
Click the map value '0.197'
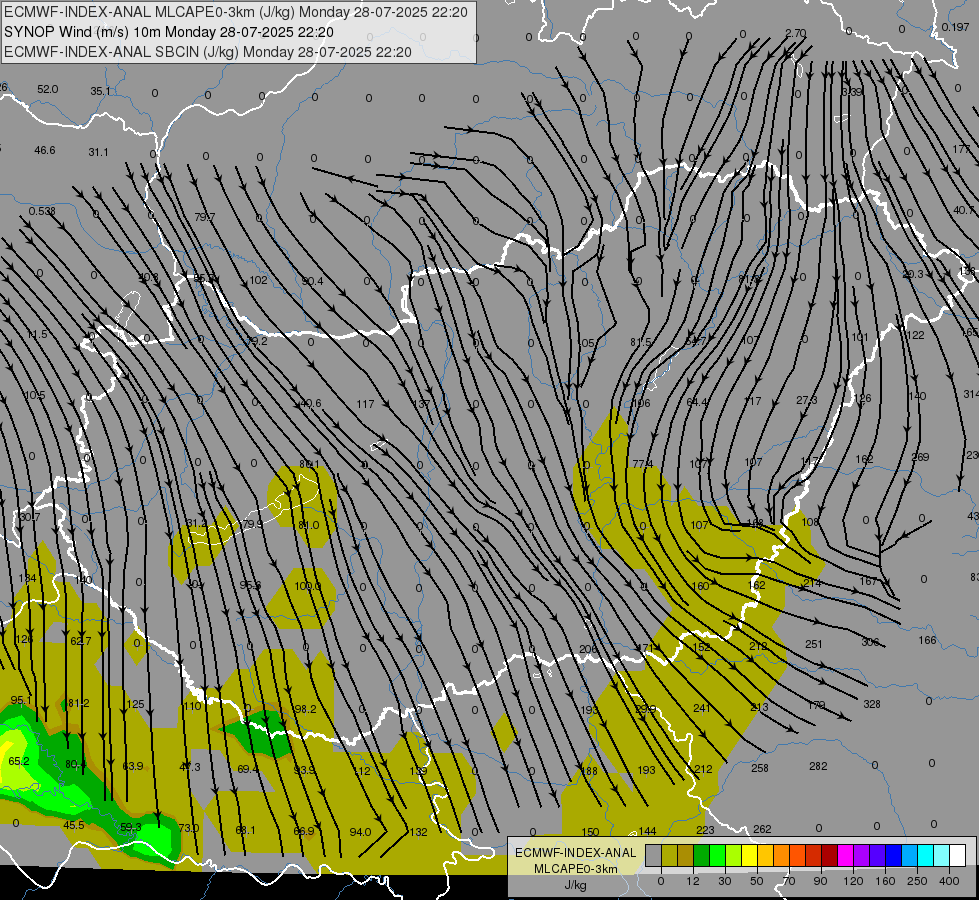(x=955, y=27)
